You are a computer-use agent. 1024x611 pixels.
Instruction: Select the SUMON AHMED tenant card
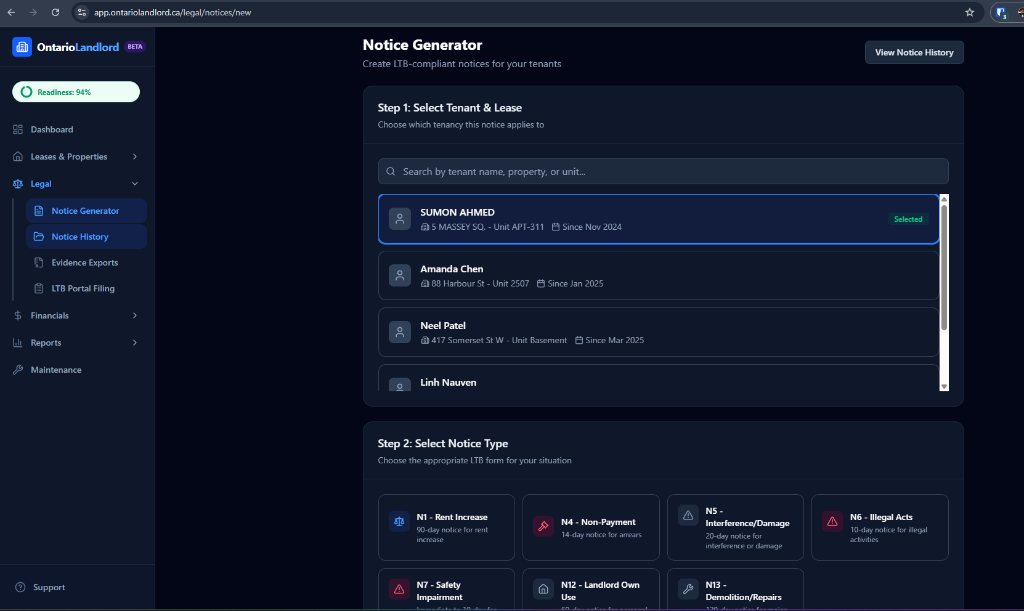click(658, 219)
